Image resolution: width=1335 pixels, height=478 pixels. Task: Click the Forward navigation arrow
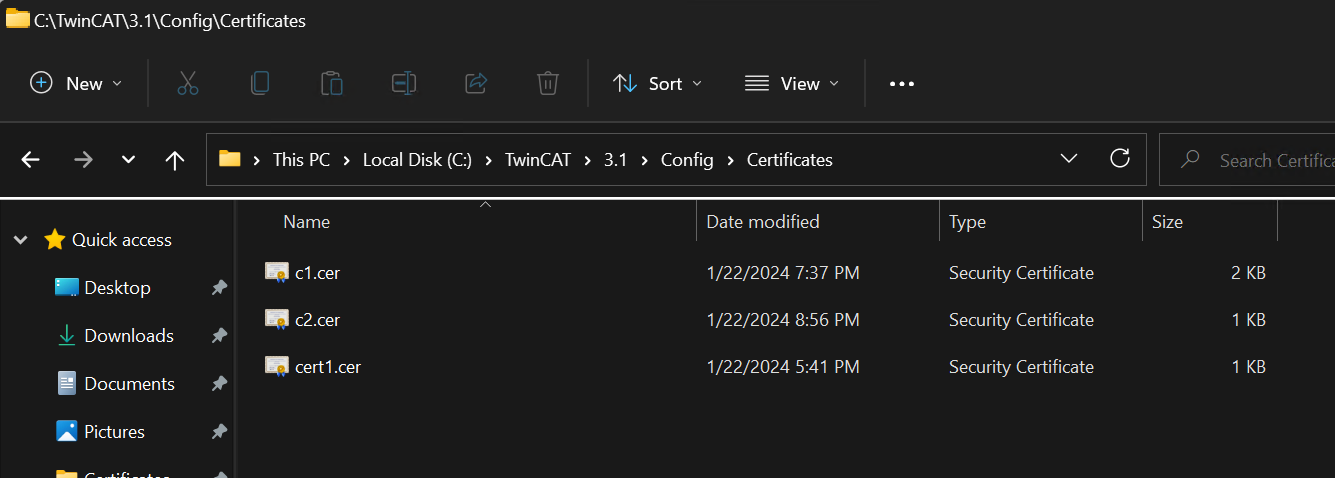[x=83, y=160]
